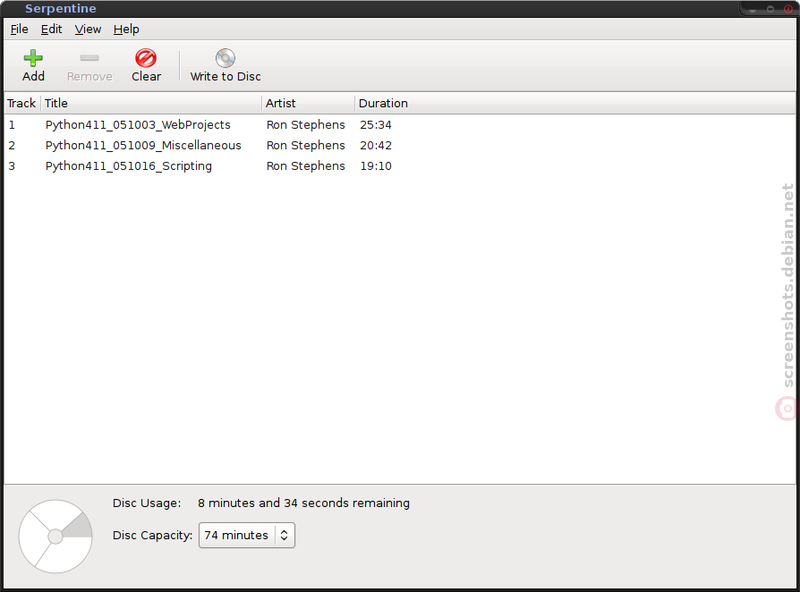Click the greyed-out Remove minus icon
The width and height of the screenshot is (800, 592).
89,58
